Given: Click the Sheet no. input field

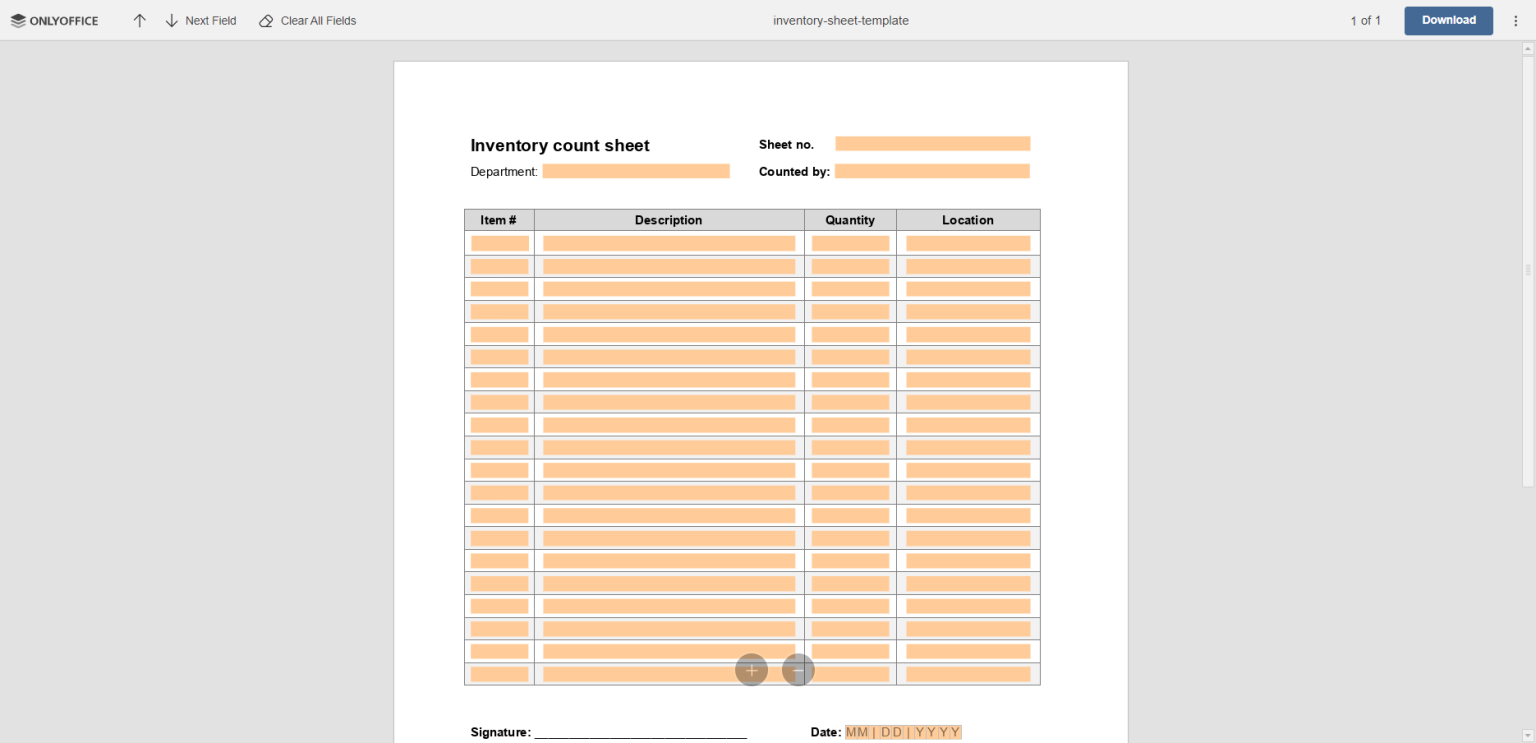Looking at the screenshot, I should point(931,143).
